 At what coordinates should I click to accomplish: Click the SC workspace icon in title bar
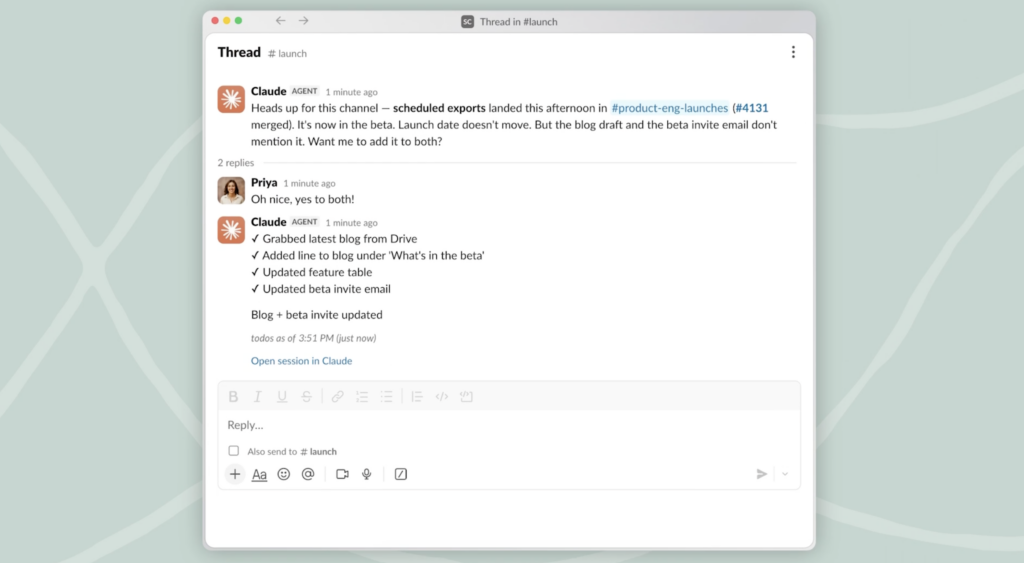(x=468, y=22)
